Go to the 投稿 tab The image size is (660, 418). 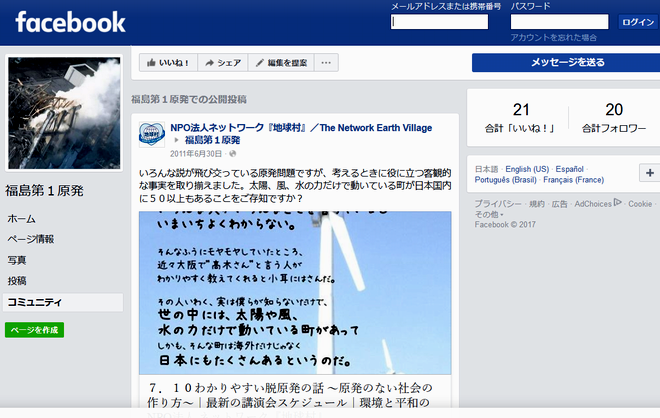pos(17,281)
